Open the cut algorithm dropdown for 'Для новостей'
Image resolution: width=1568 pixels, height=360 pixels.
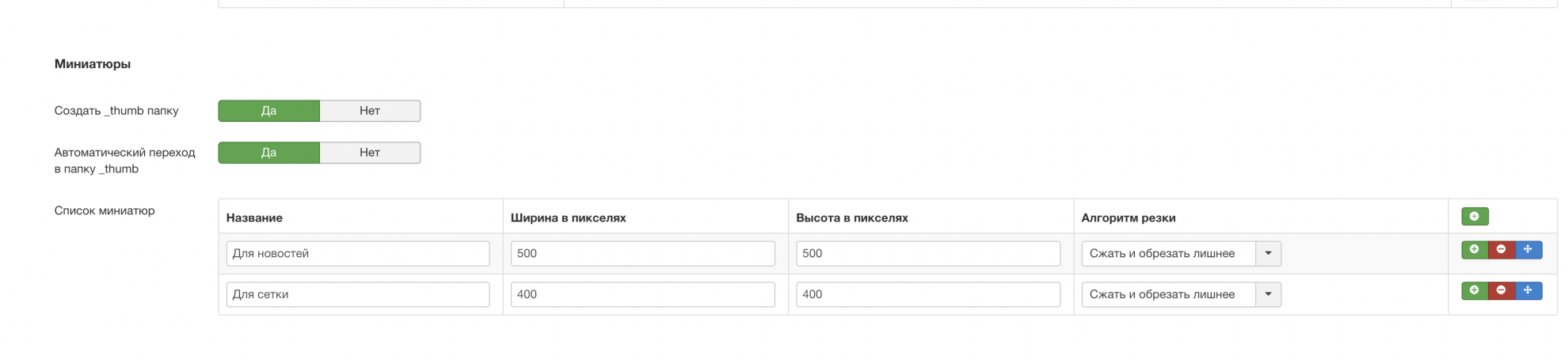[x=1180, y=254]
